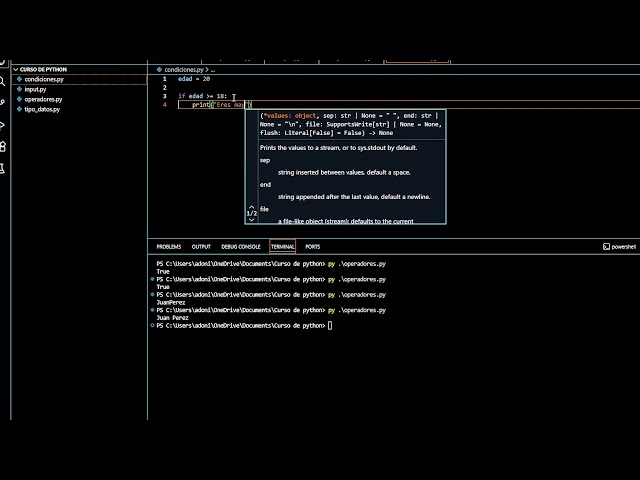Click line number 4 in the gutter

point(165,104)
